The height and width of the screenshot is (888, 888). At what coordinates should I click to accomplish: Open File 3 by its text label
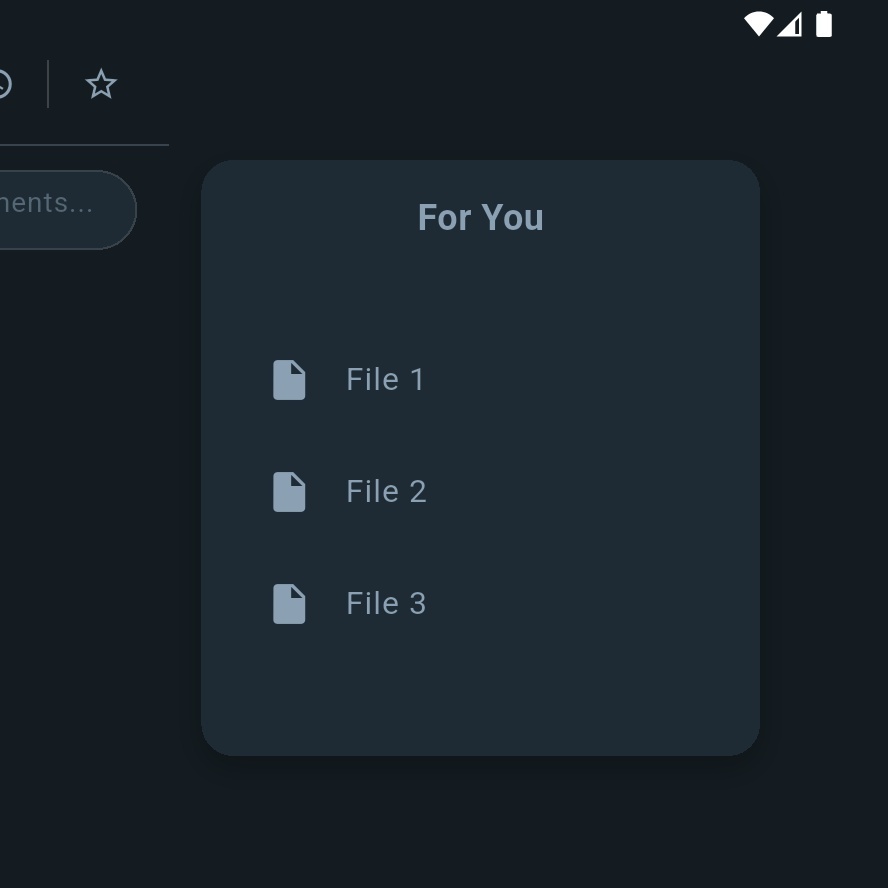coord(386,604)
